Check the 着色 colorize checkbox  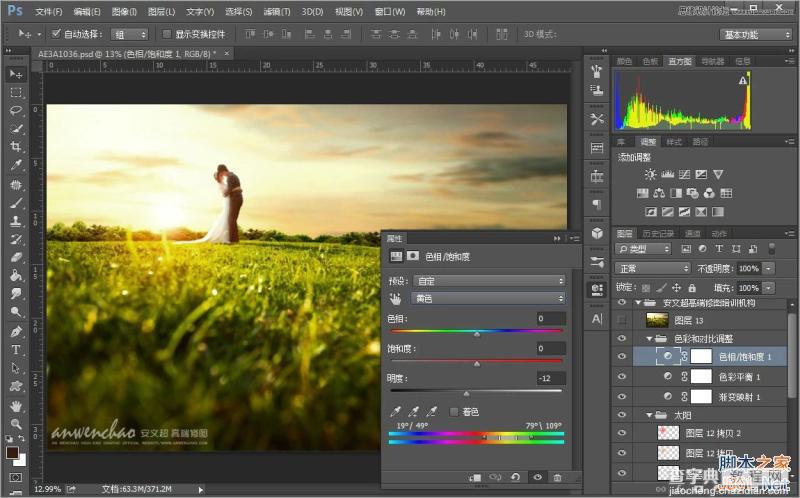tap(454, 412)
